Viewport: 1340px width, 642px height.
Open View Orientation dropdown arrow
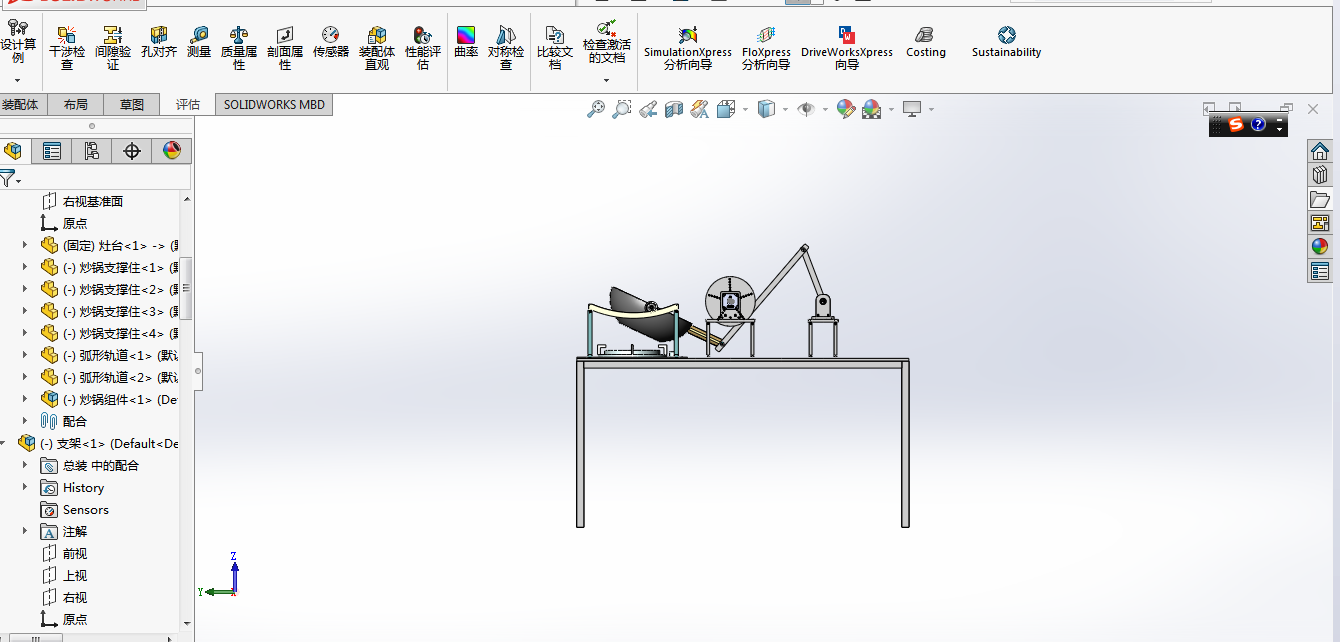tap(745, 109)
